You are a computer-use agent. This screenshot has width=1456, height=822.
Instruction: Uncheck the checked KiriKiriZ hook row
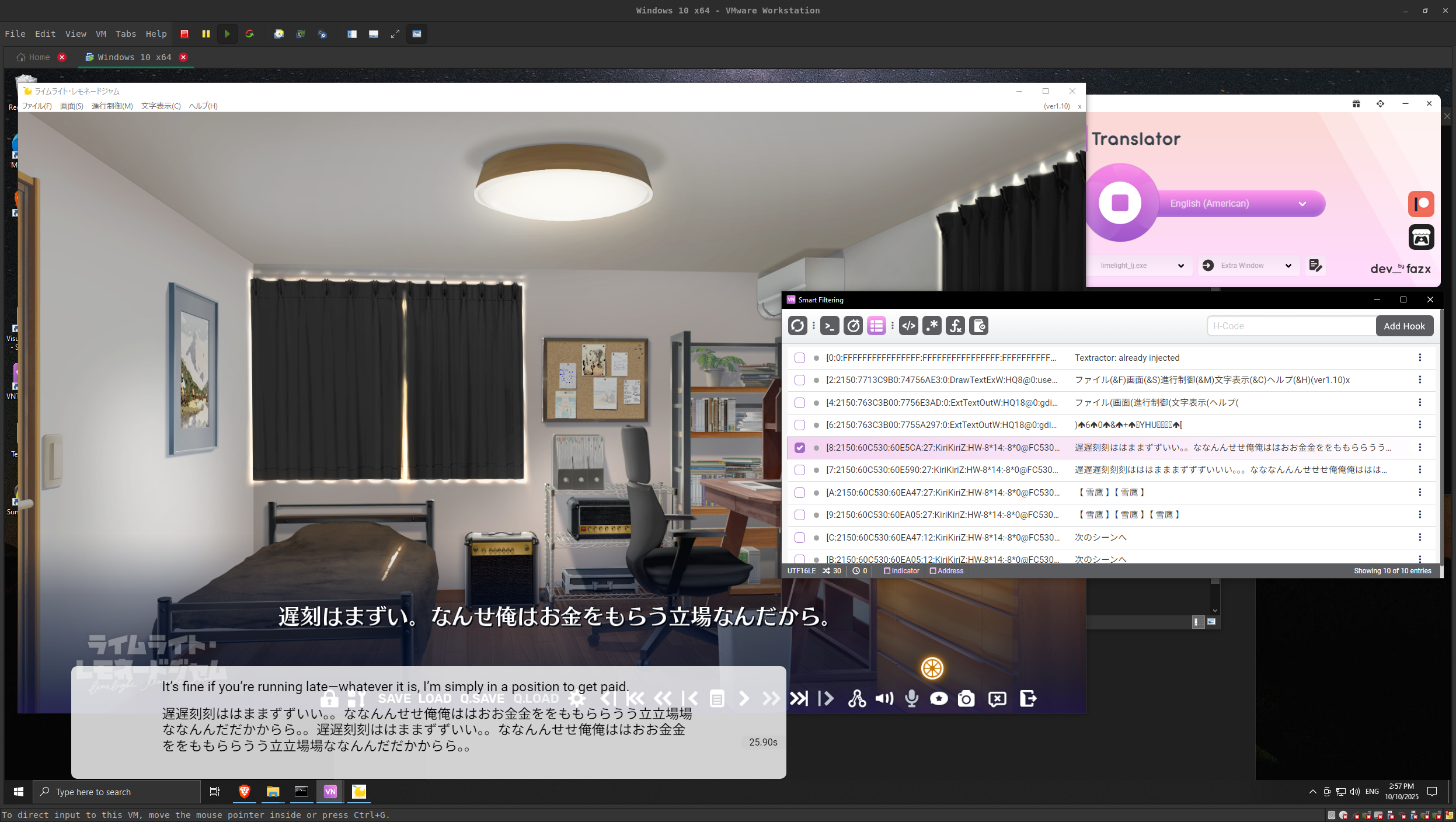(800, 448)
